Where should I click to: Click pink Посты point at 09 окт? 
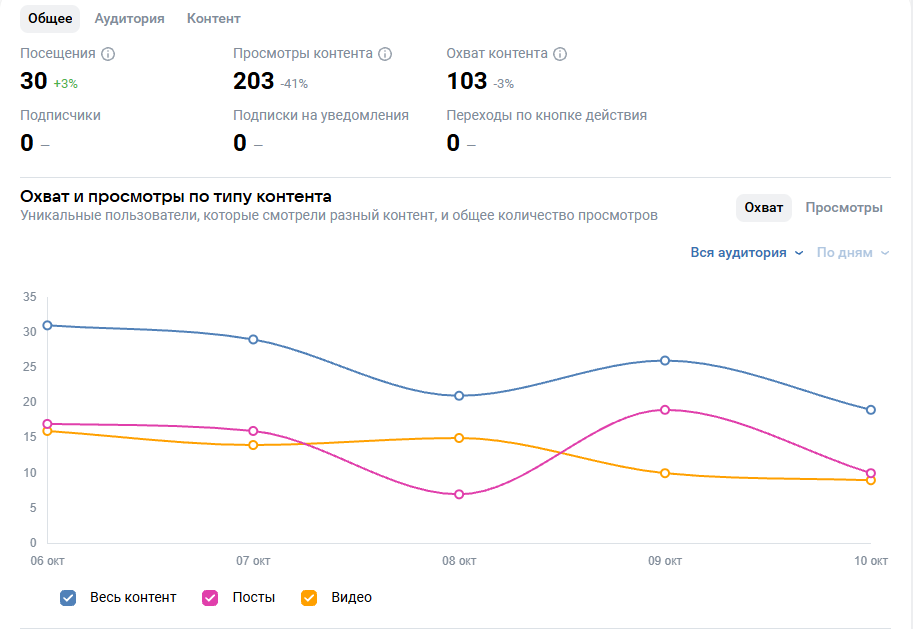point(665,410)
